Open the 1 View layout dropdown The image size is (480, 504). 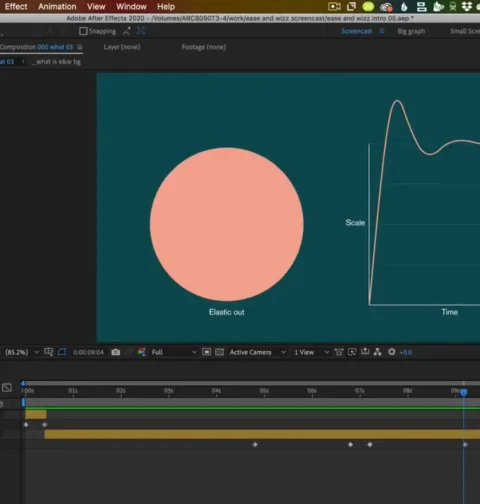(311, 352)
